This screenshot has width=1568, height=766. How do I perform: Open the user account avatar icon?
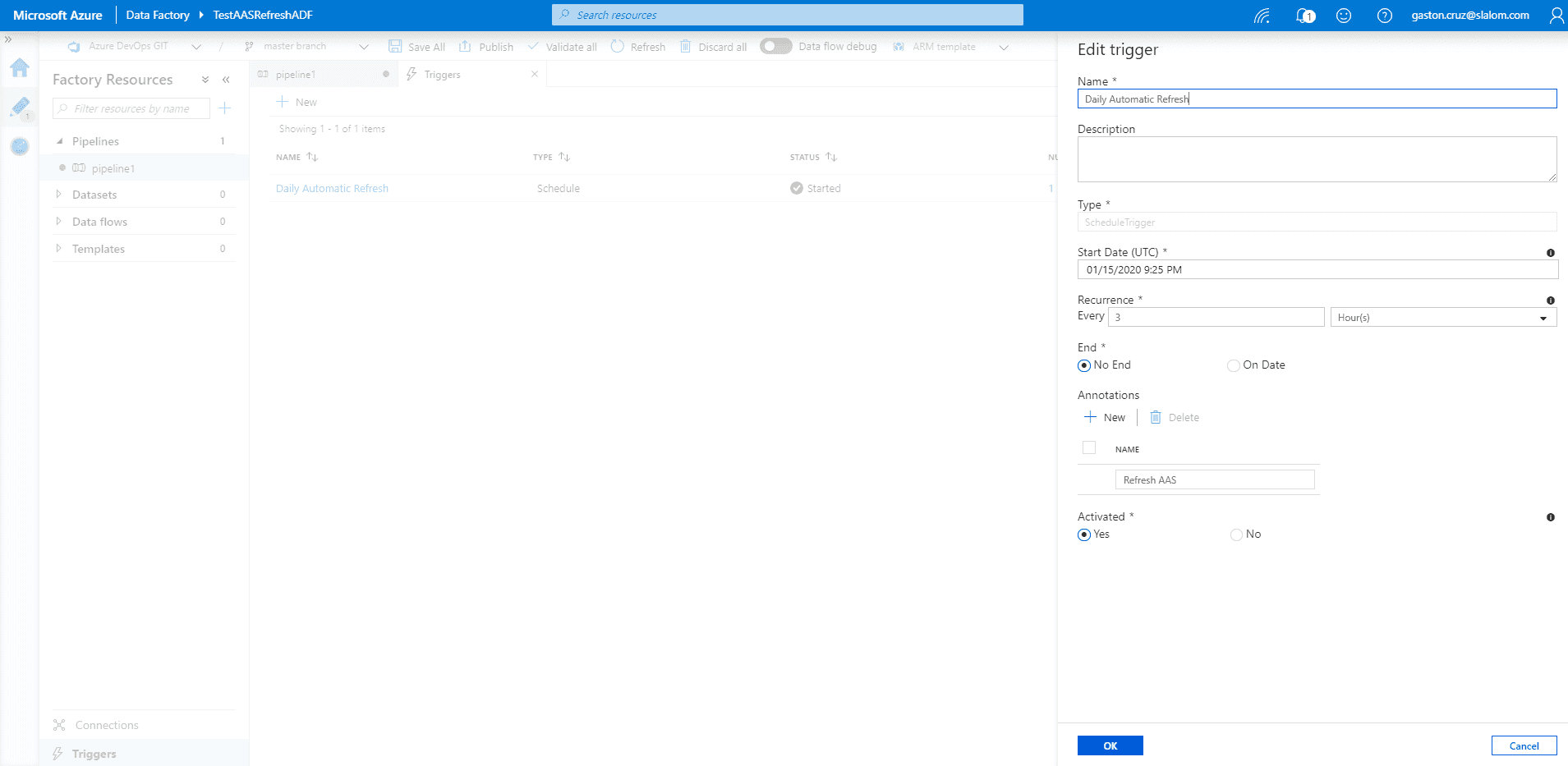[1556, 16]
